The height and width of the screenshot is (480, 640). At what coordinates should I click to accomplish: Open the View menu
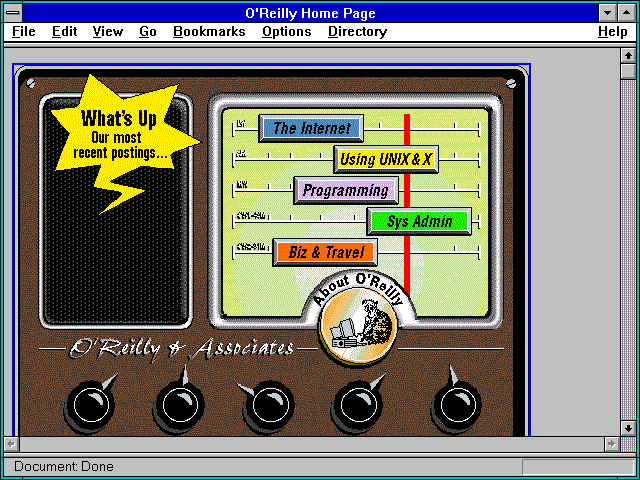107,32
